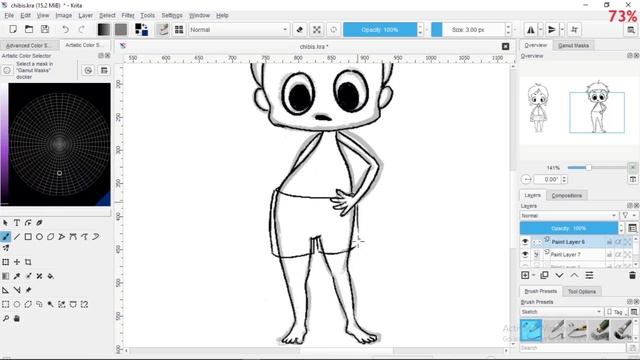Image resolution: width=640 pixels, height=360 pixels.
Task: Select the Text tool
Action: [17, 223]
